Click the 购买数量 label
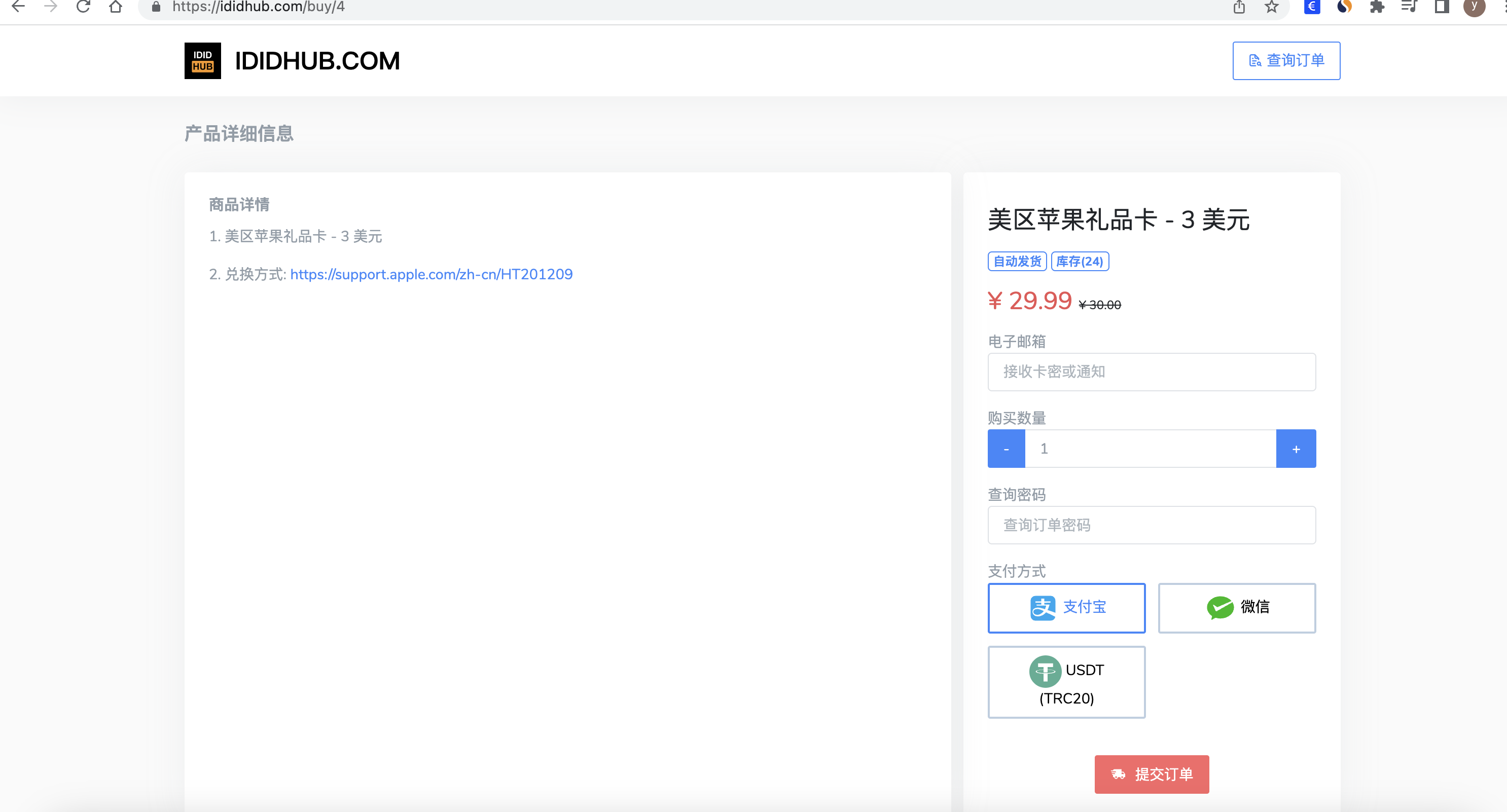 1017,418
